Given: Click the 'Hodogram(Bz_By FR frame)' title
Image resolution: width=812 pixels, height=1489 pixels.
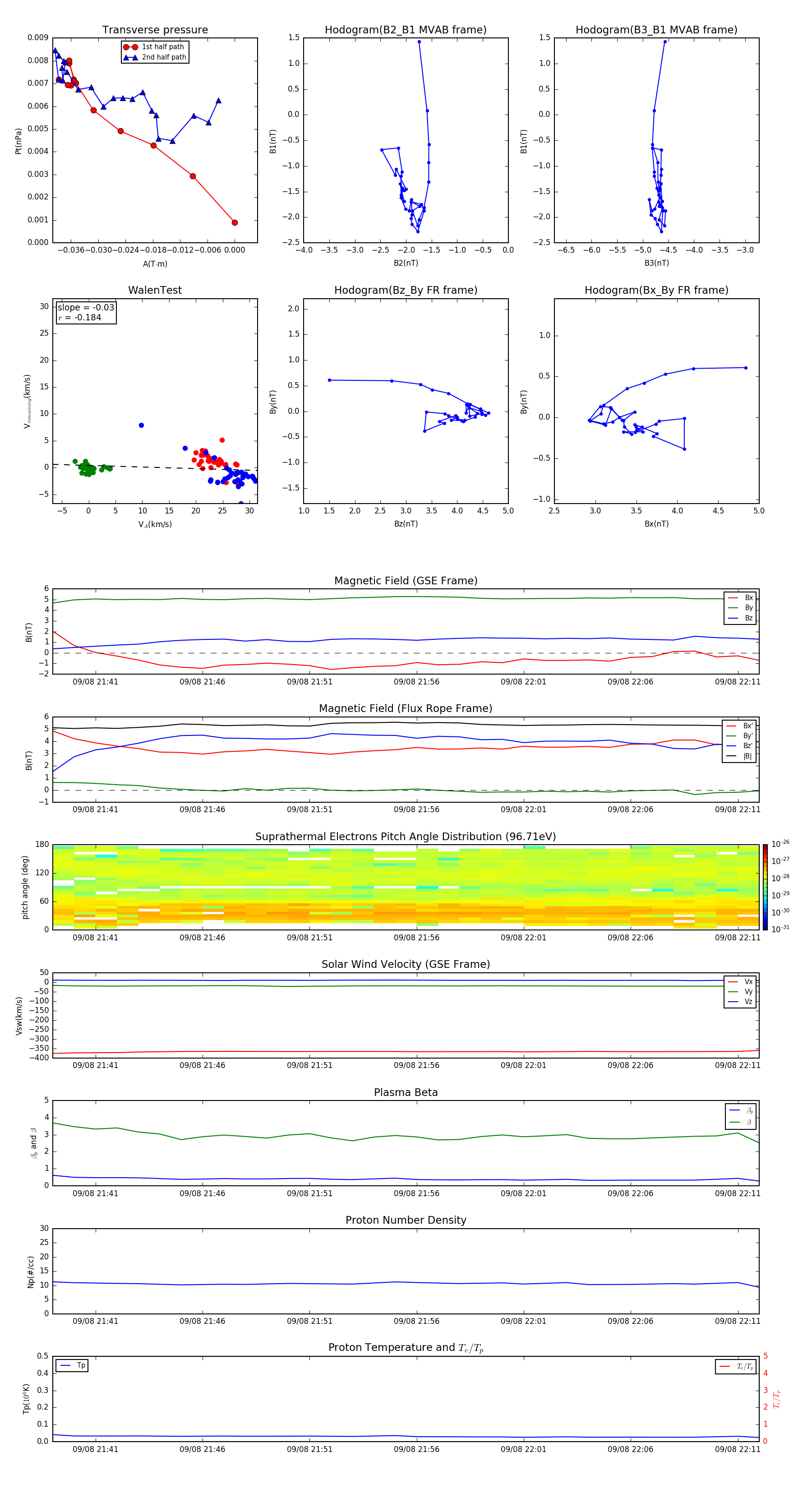Looking at the screenshot, I should (406, 290).
